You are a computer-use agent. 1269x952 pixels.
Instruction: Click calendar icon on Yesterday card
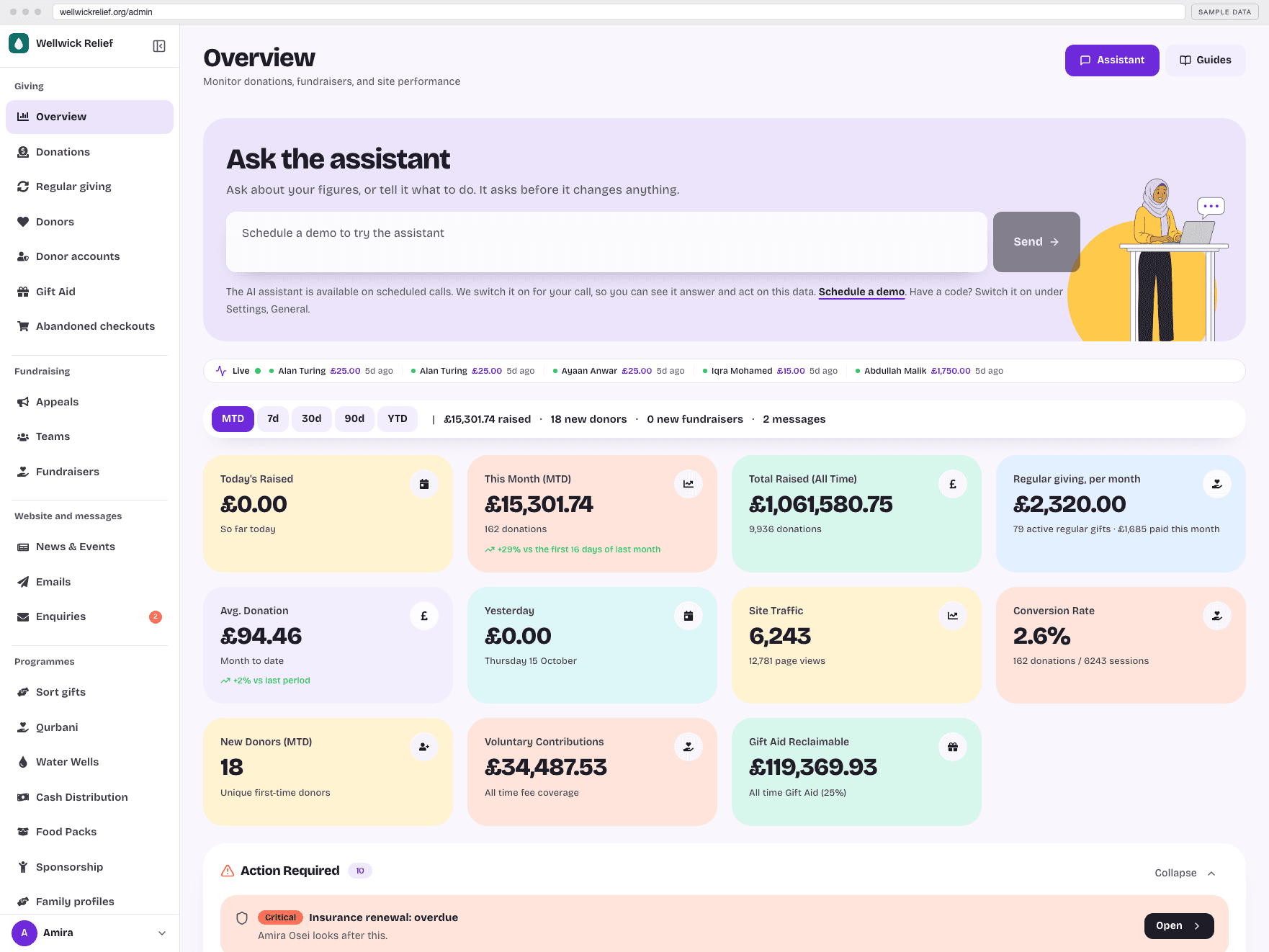click(x=689, y=616)
